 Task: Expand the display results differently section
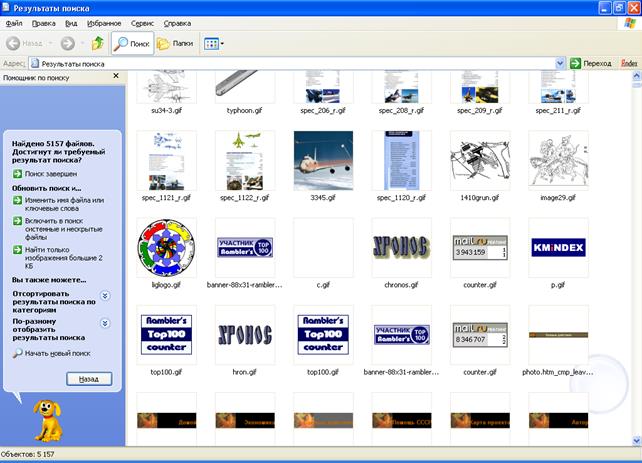(x=106, y=324)
